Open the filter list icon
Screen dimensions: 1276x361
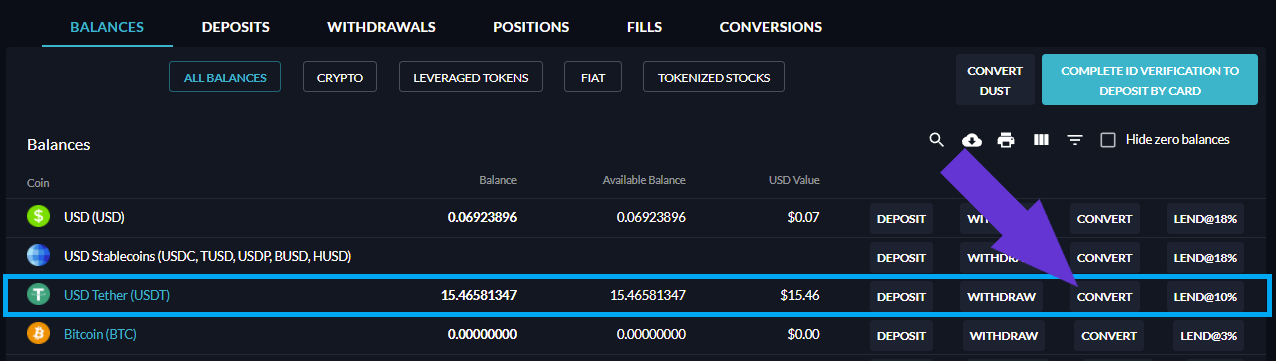(x=1075, y=140)
